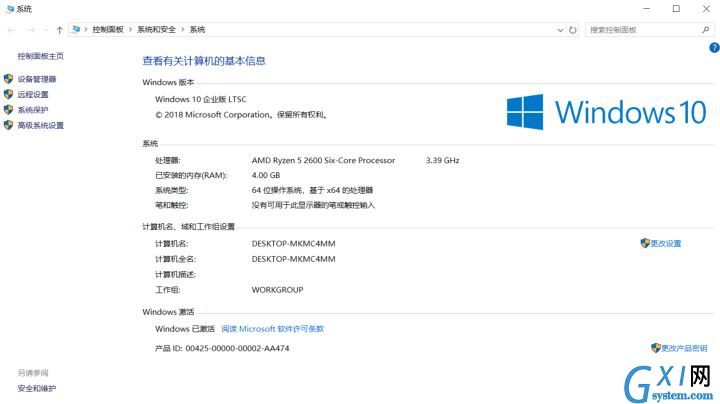Viewport: 720px width, 404px height.
Task: Select full computer name value next to 计算机全名
Action: [293, 259]
